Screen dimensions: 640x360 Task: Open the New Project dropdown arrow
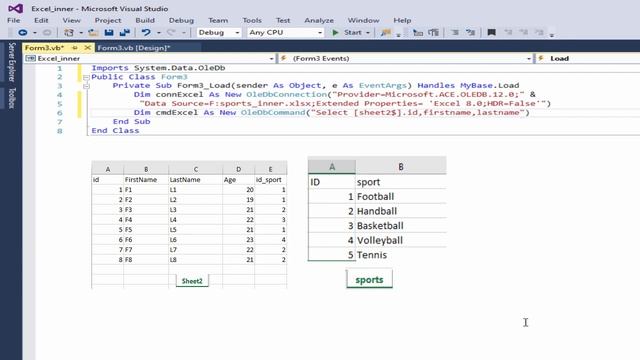point(81,33)
